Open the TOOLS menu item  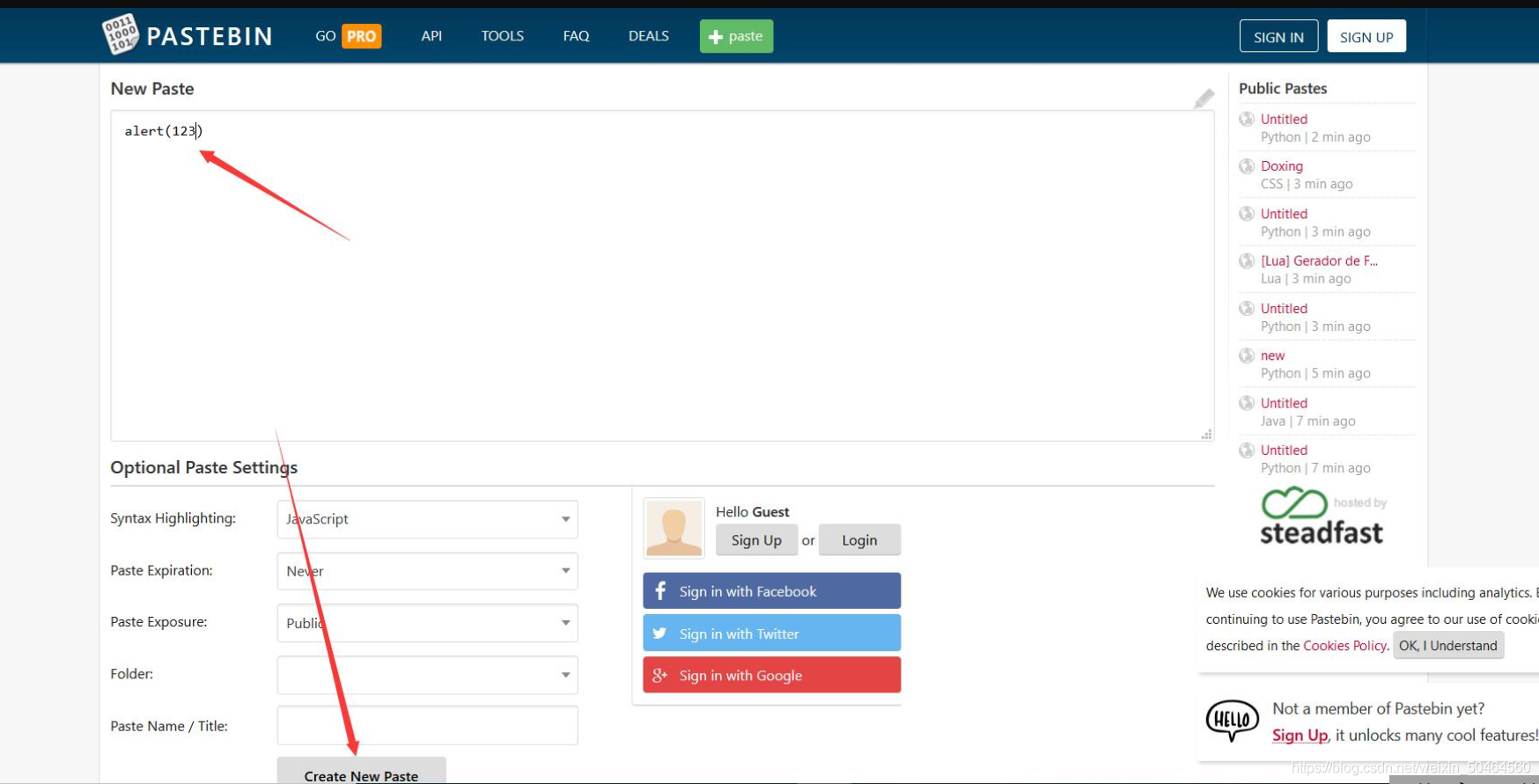pos(503,36)
